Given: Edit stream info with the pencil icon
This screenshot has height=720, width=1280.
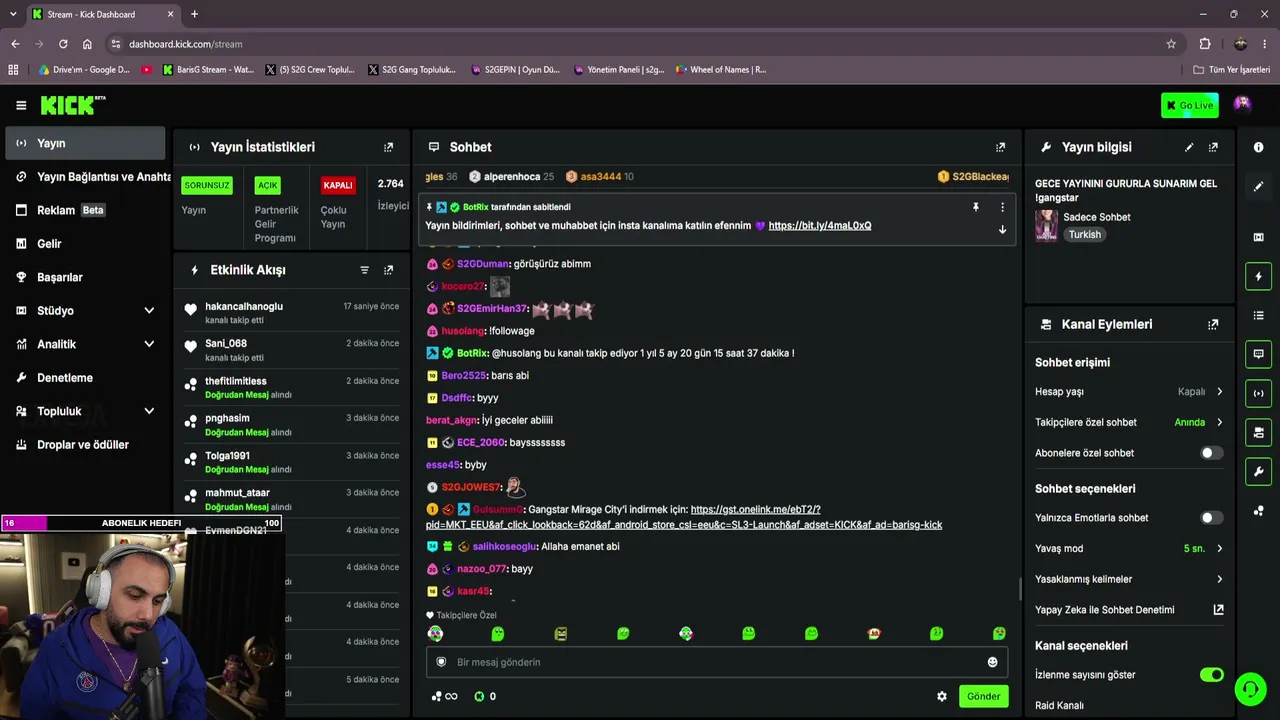Looking at the screenshot, I should click(x=1189, y=147).
